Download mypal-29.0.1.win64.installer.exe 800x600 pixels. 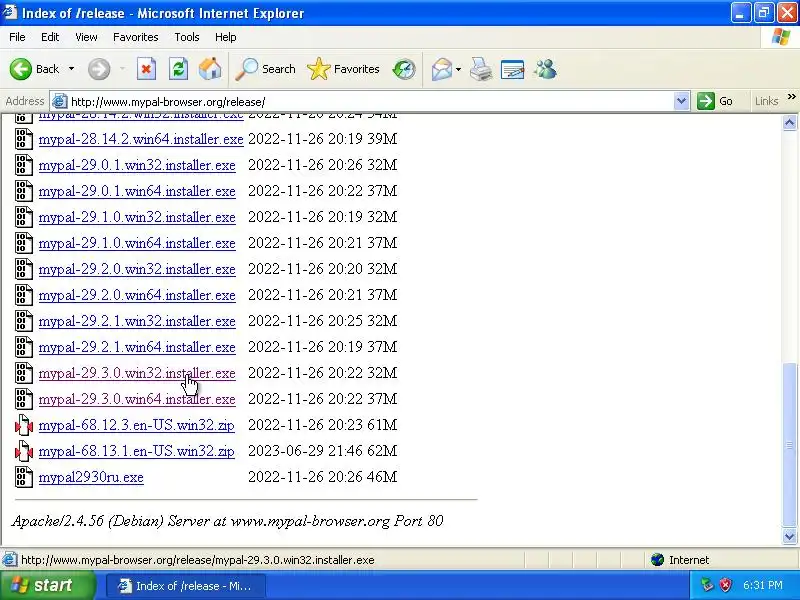click(137, 191)
